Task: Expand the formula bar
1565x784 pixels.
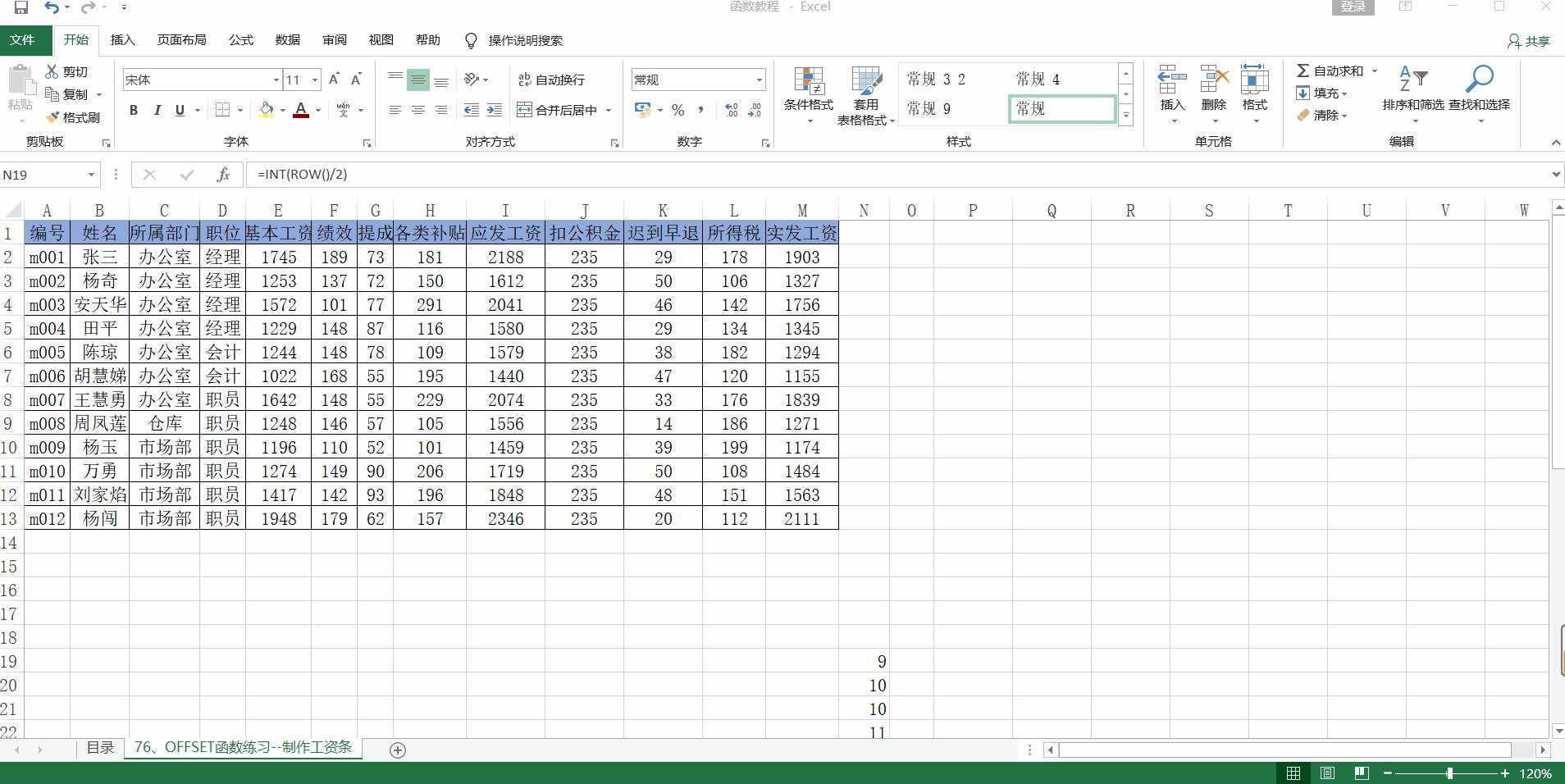Action: (x=1555, y=175)
